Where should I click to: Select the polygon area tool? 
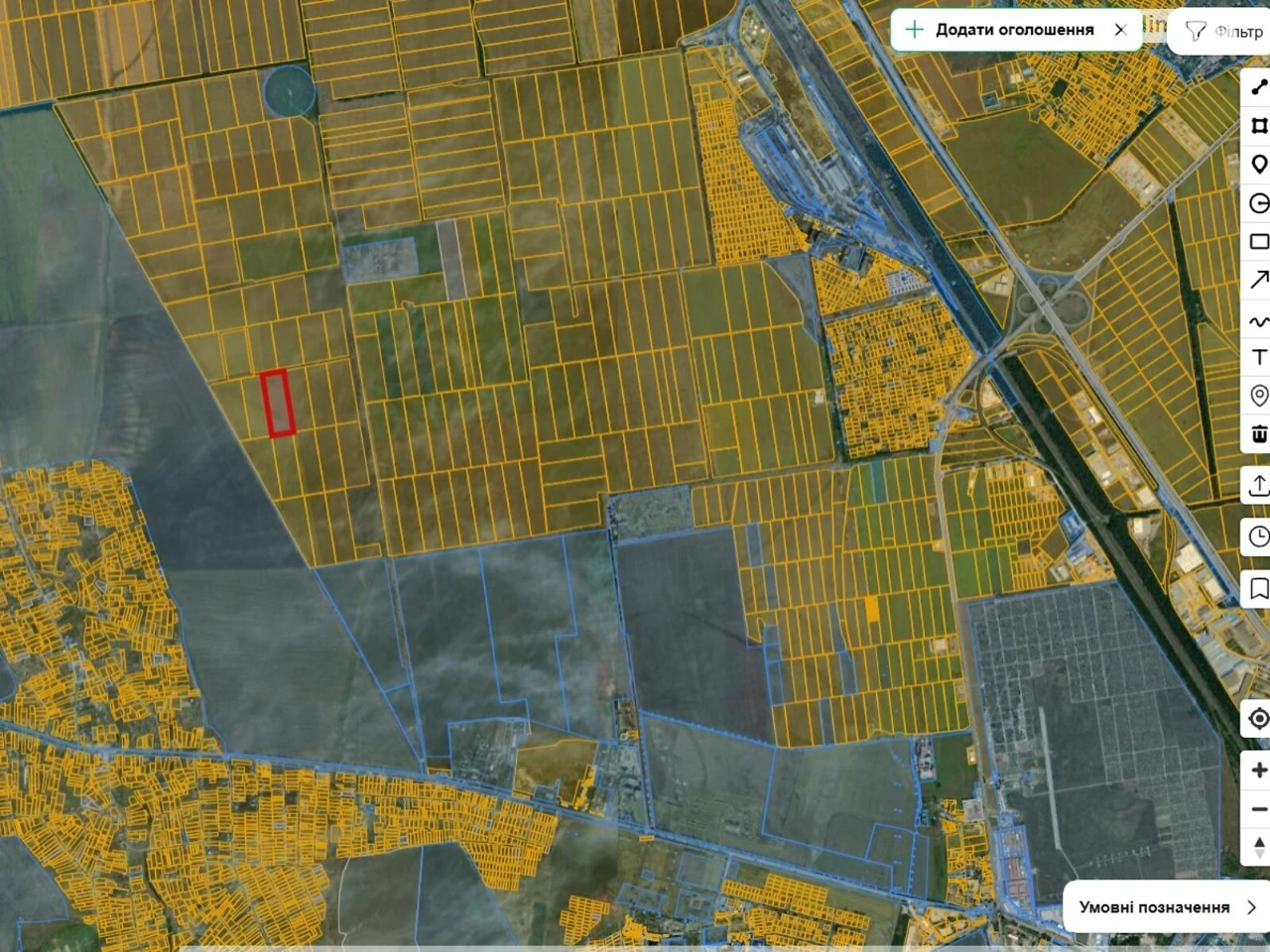1258,126
